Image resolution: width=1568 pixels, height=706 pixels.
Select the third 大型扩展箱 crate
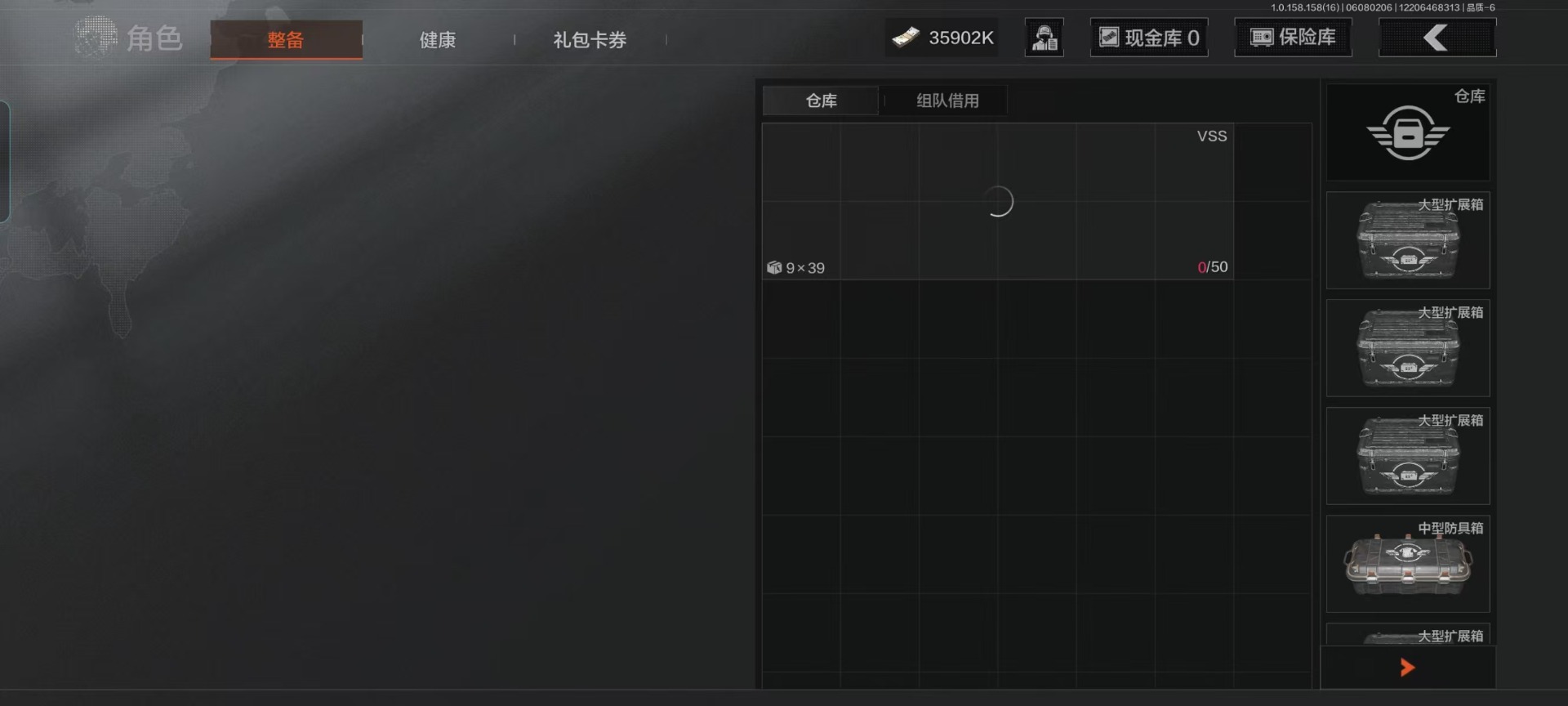point(1408,456)
